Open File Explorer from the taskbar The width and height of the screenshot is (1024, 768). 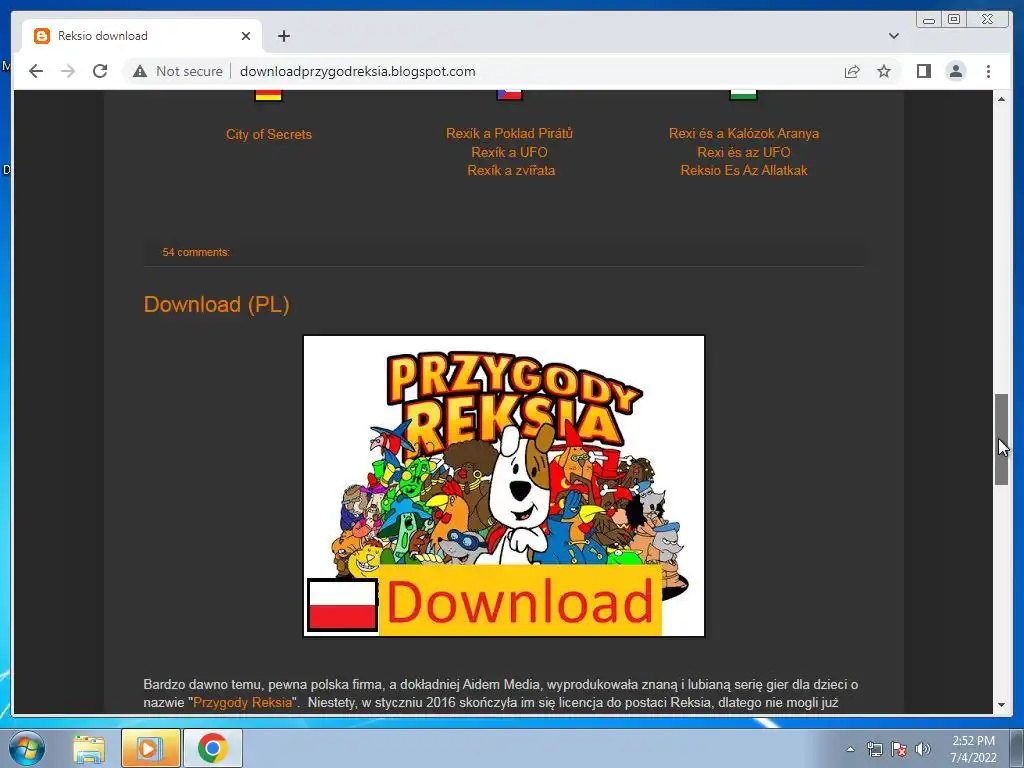(x=89, y=748)
